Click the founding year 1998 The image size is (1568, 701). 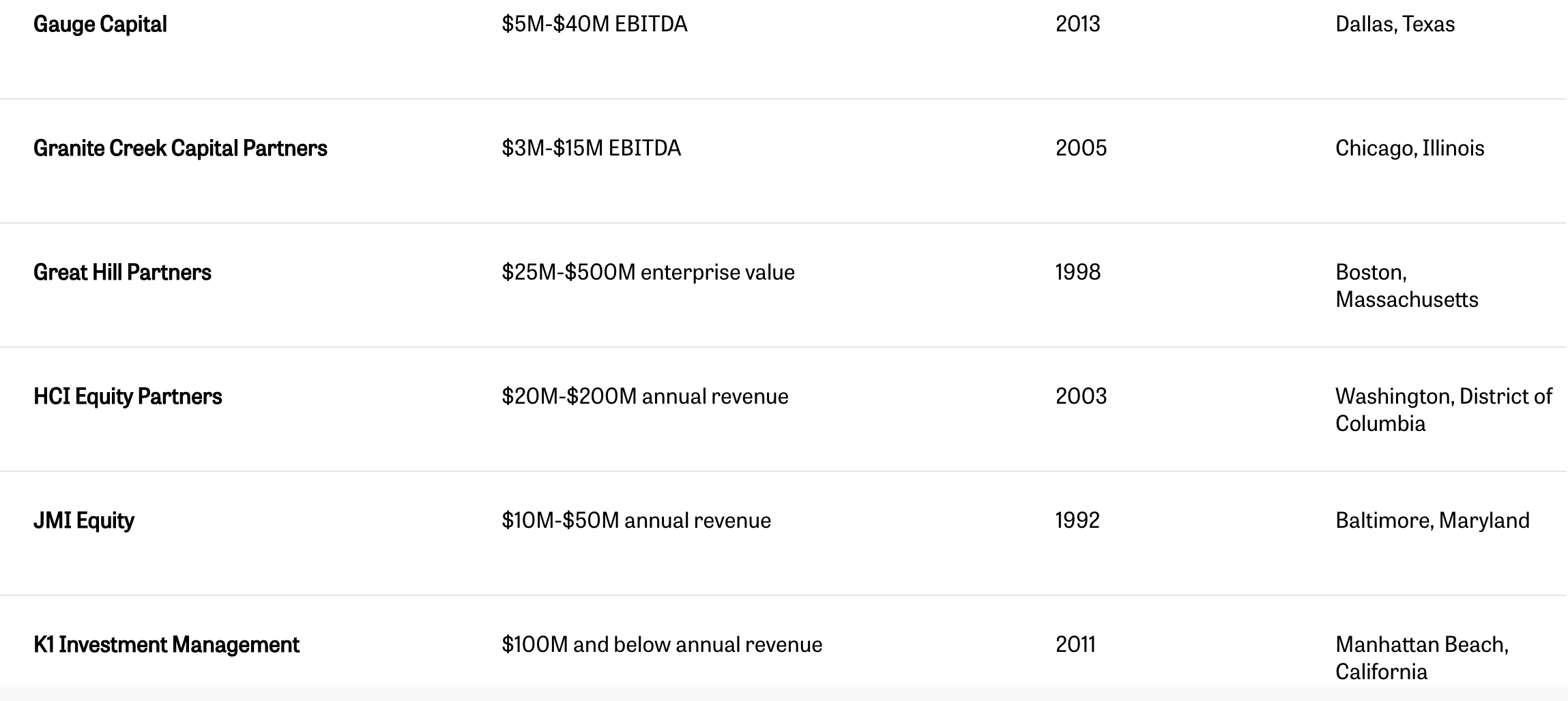pyautogui.click(x=1078, y=273)
